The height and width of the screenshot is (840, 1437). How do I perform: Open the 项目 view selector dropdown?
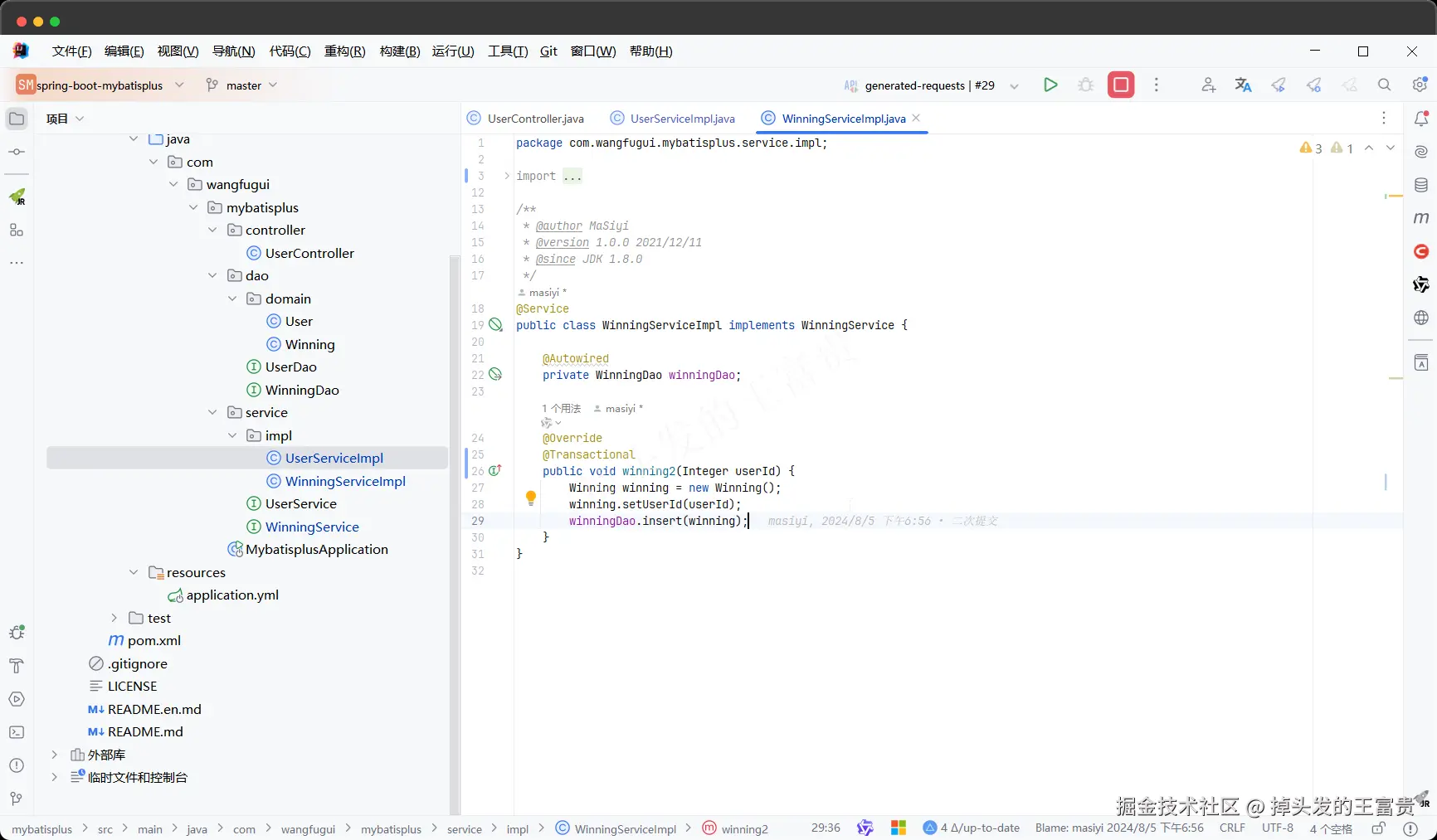coord(66,119)
